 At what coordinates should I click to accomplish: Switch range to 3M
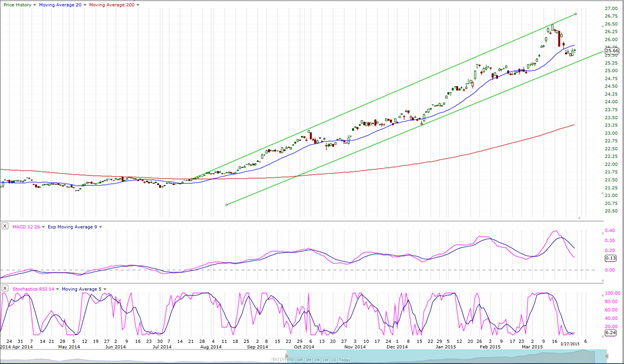point(308,360)
